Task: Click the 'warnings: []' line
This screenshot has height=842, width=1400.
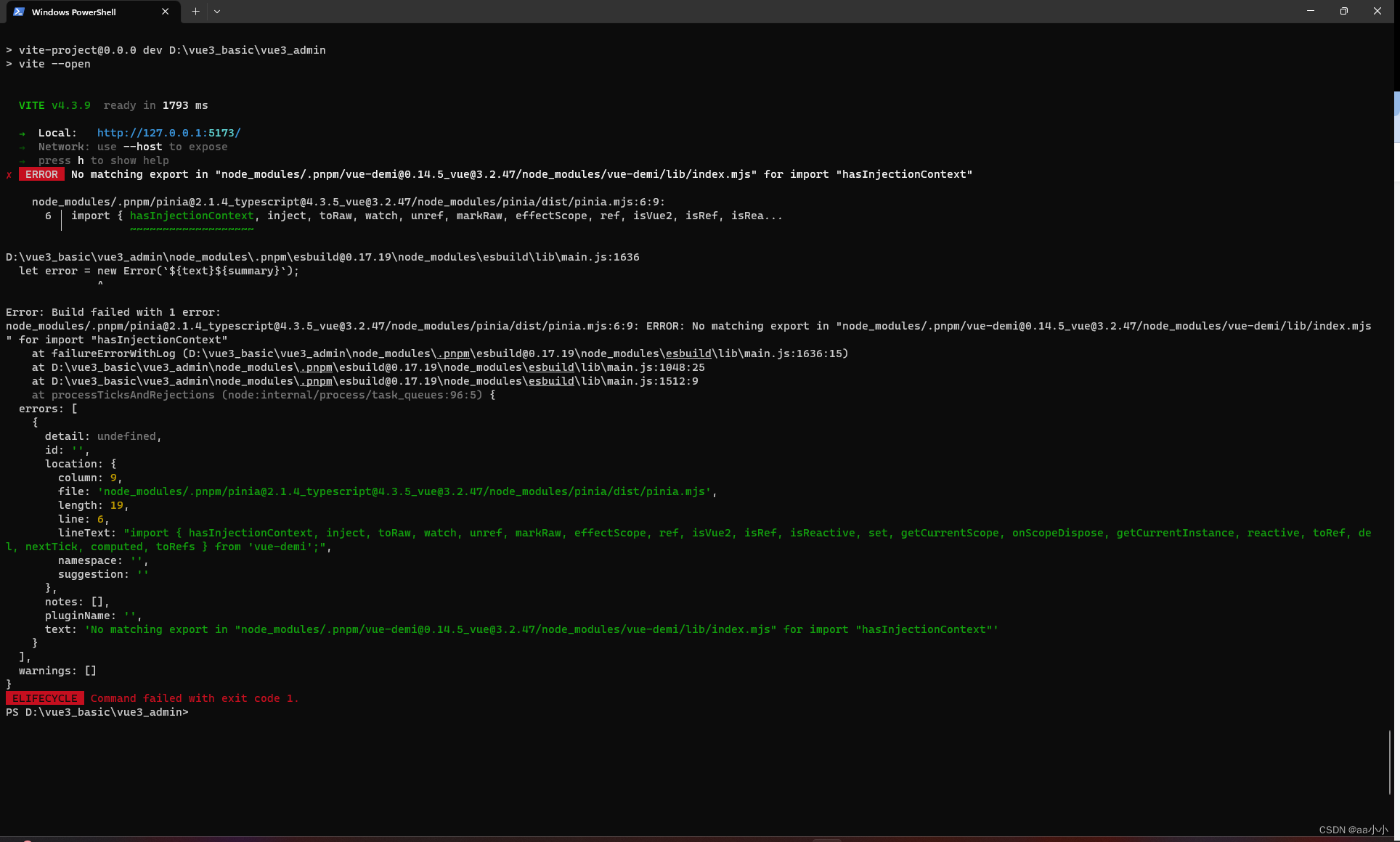Action: click(57, 671)
